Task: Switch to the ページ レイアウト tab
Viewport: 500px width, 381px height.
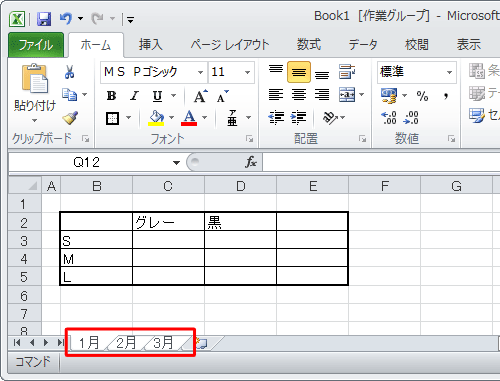Action: point(230,45)
